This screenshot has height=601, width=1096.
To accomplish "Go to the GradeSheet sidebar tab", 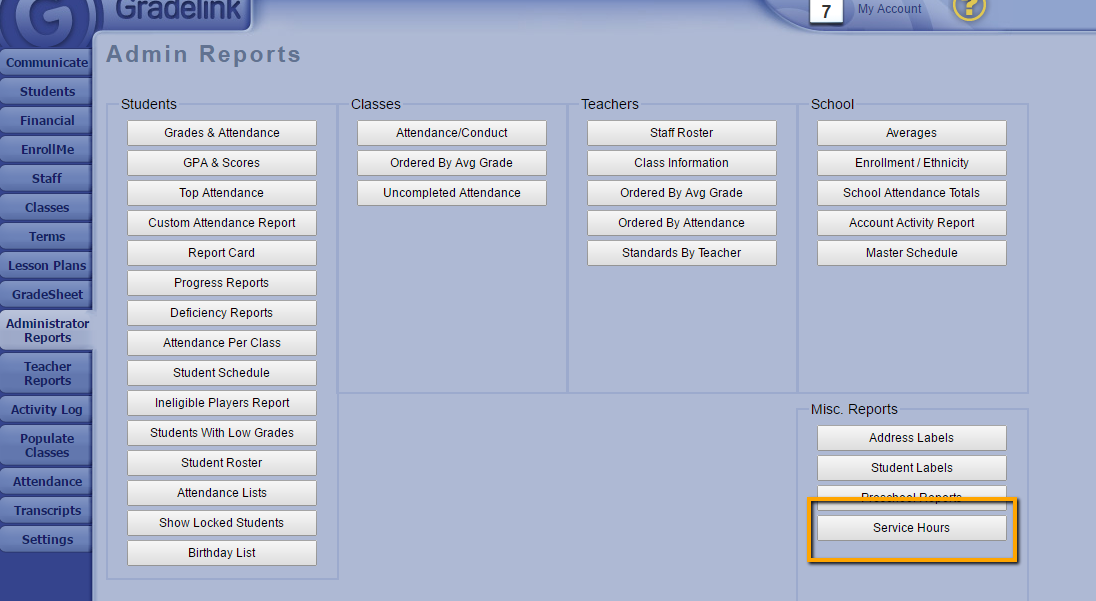I will click(x=47, y=294).
